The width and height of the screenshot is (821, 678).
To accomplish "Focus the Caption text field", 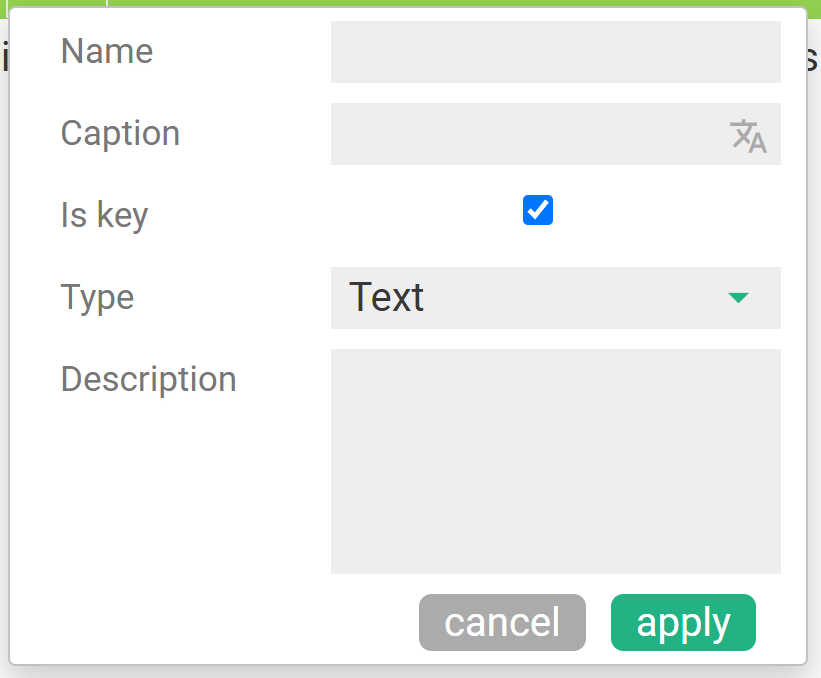I will pyautogui.click(x=556, y=134).
